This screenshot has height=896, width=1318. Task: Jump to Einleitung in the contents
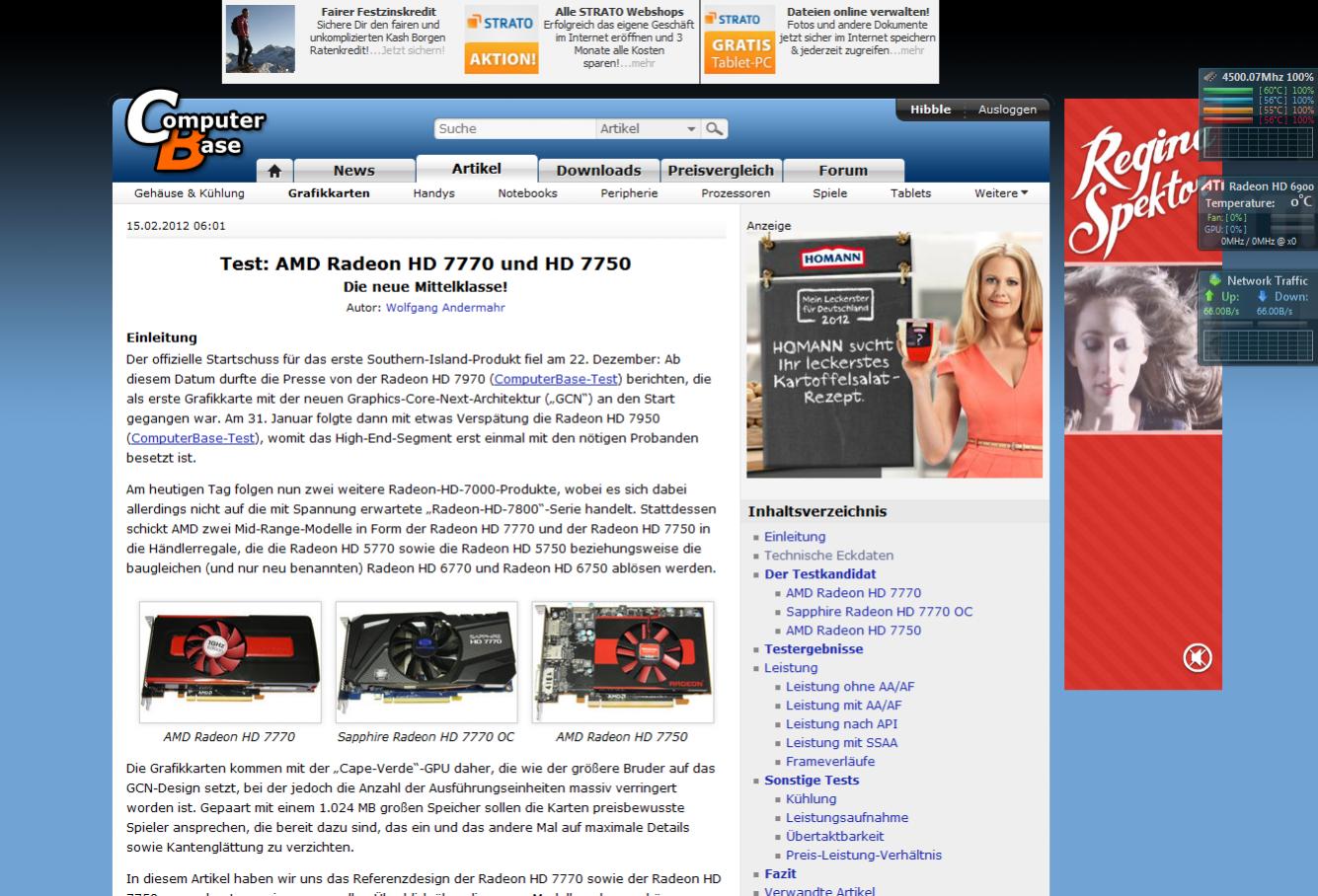click(x=795, y=537)
